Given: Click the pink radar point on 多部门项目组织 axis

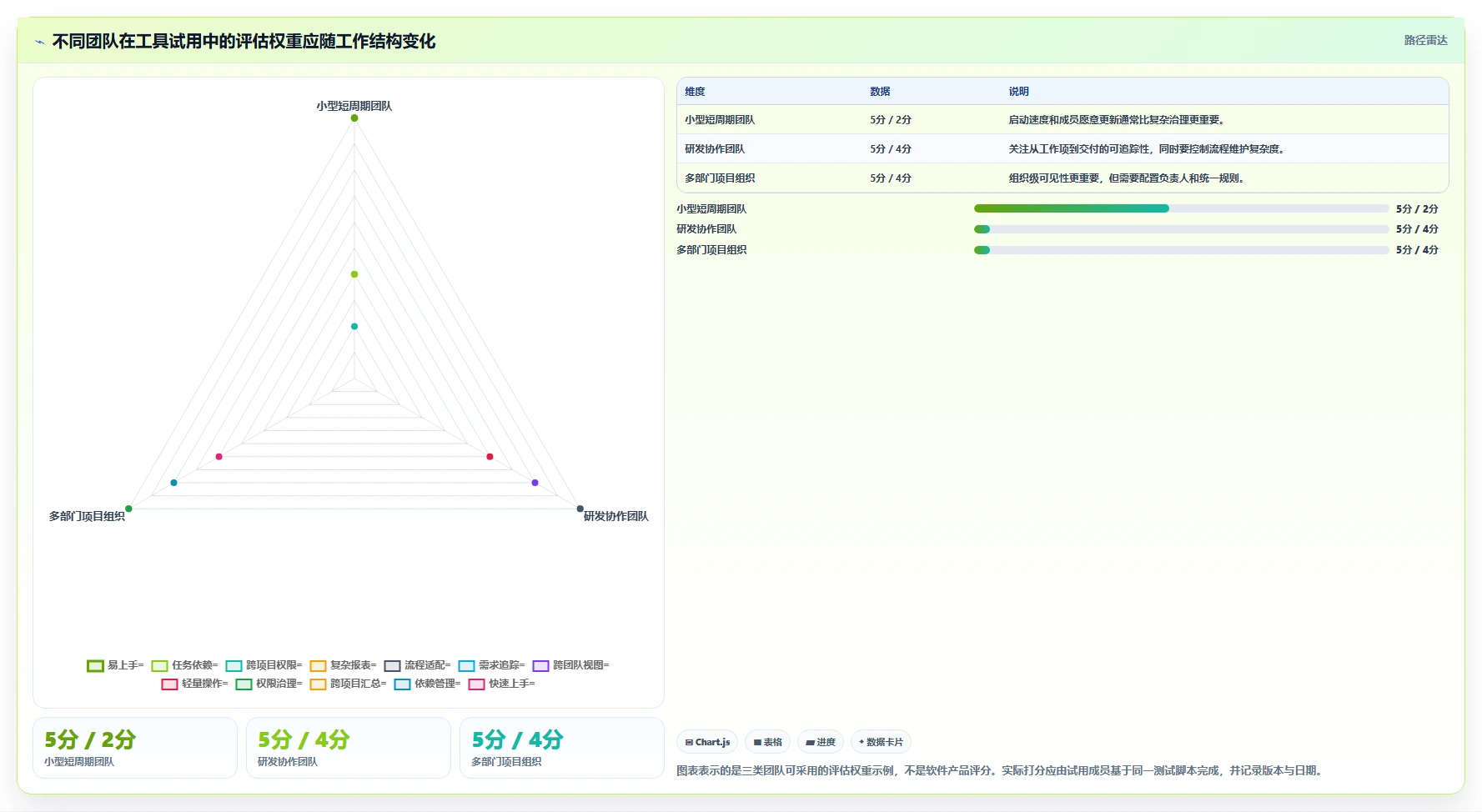Looking at the screenshot, I should tap(219, 457).
